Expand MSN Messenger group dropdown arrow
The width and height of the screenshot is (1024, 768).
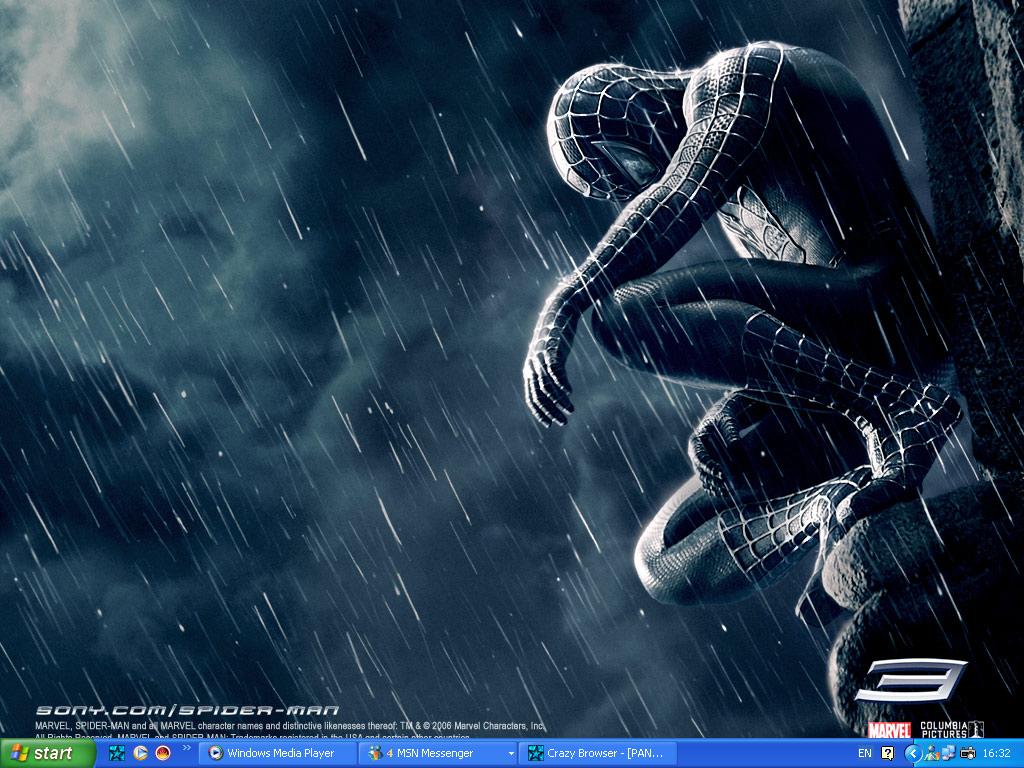[x=511, y=754]
